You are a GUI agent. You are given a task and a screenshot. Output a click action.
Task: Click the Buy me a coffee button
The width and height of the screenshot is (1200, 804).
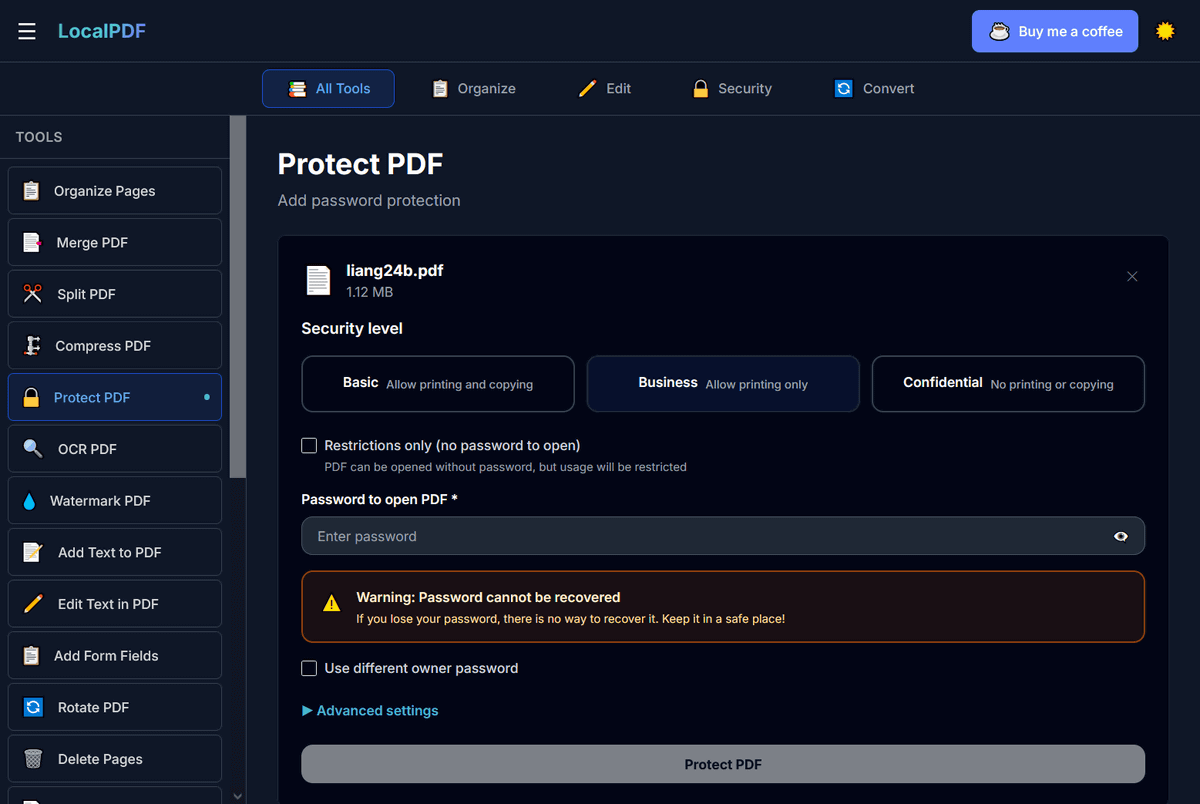(1055, 31)
